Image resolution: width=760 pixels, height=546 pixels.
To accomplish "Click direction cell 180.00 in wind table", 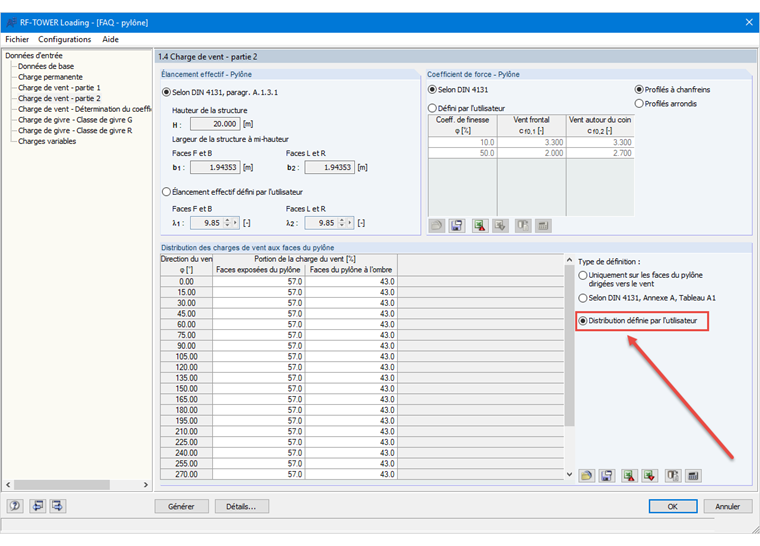I will (x=187, y=410).
